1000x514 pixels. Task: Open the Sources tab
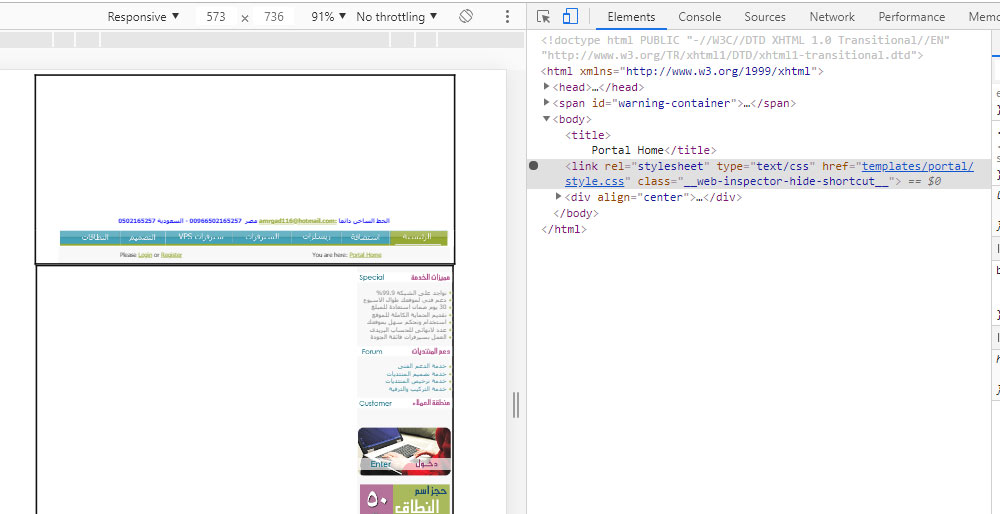click(x=765, y=17)
